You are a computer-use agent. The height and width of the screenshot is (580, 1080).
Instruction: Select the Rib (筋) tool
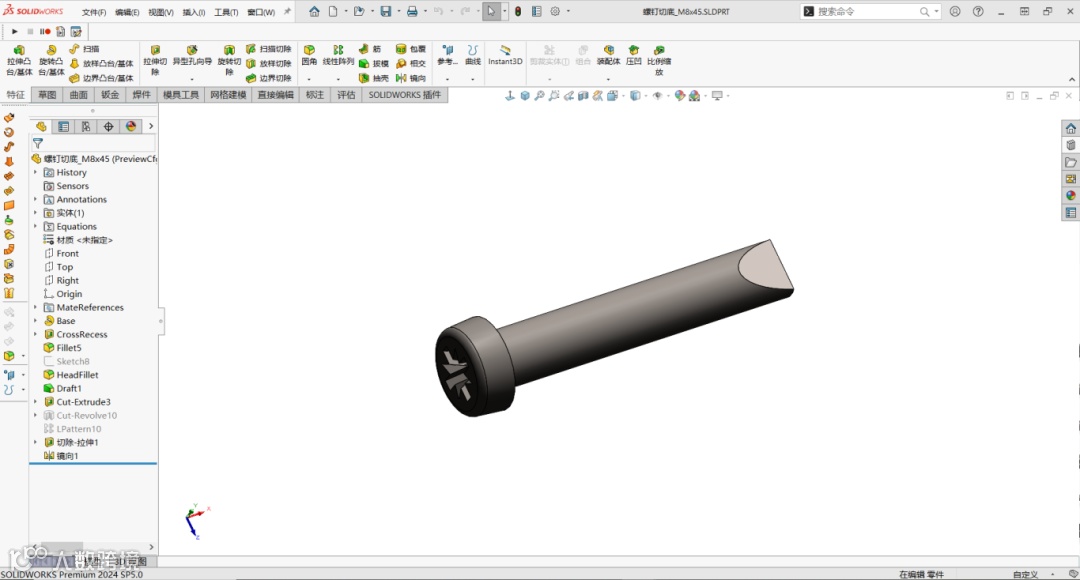point(370,49)
